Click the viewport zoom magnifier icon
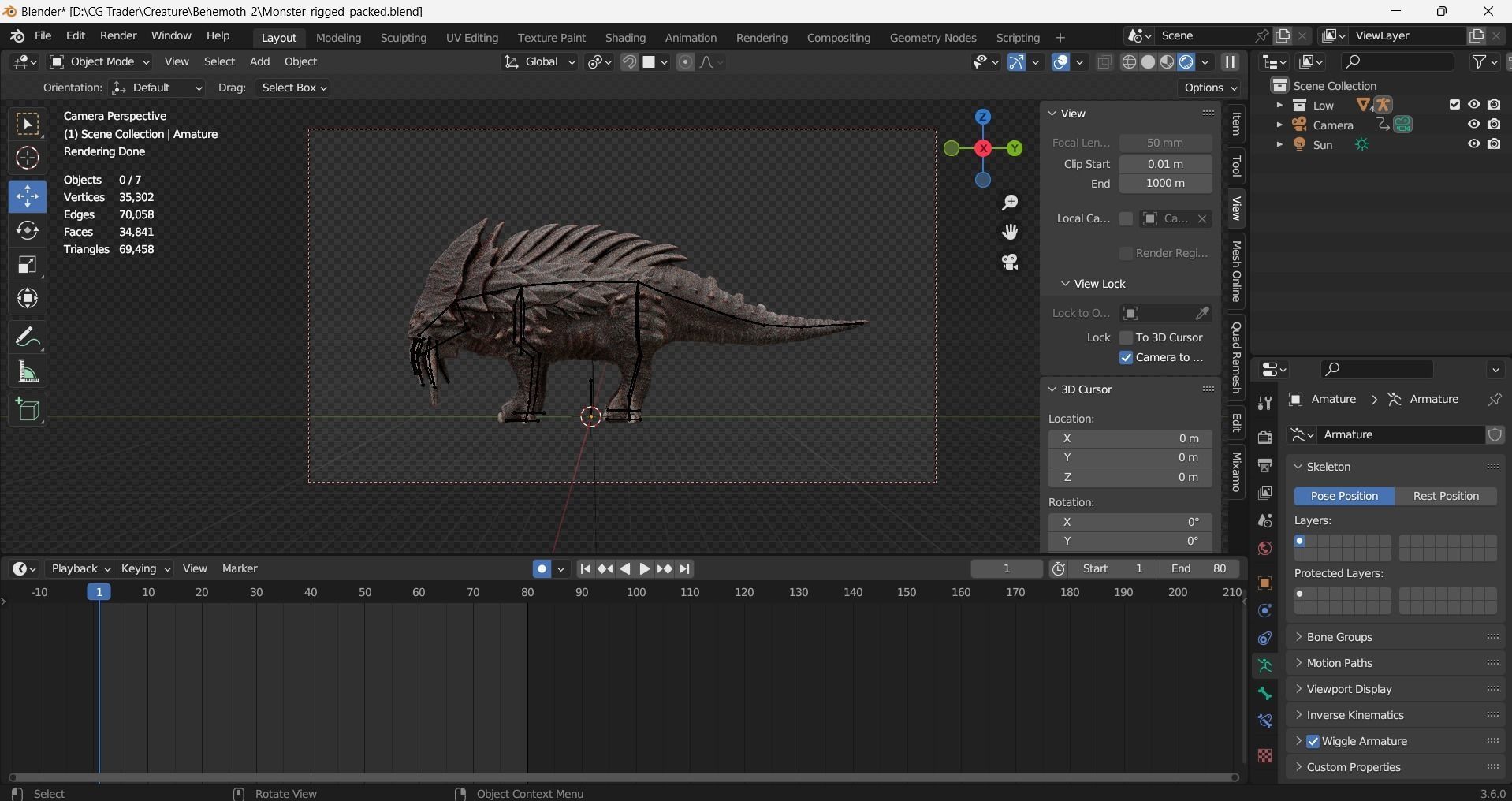The image size is (1512, 801). (1010, 203)
